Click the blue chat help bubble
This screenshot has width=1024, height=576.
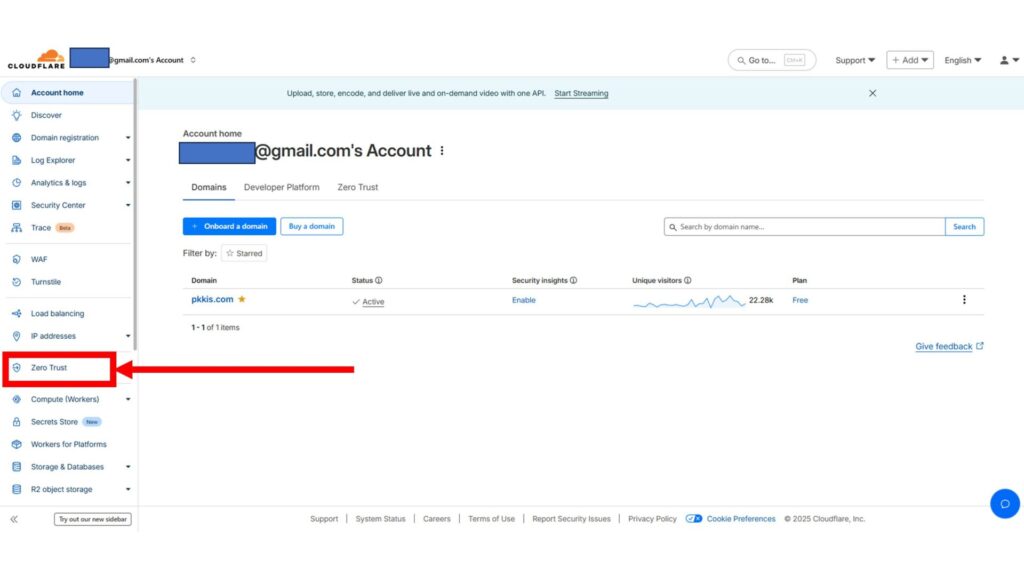(x=1004, y=503)
